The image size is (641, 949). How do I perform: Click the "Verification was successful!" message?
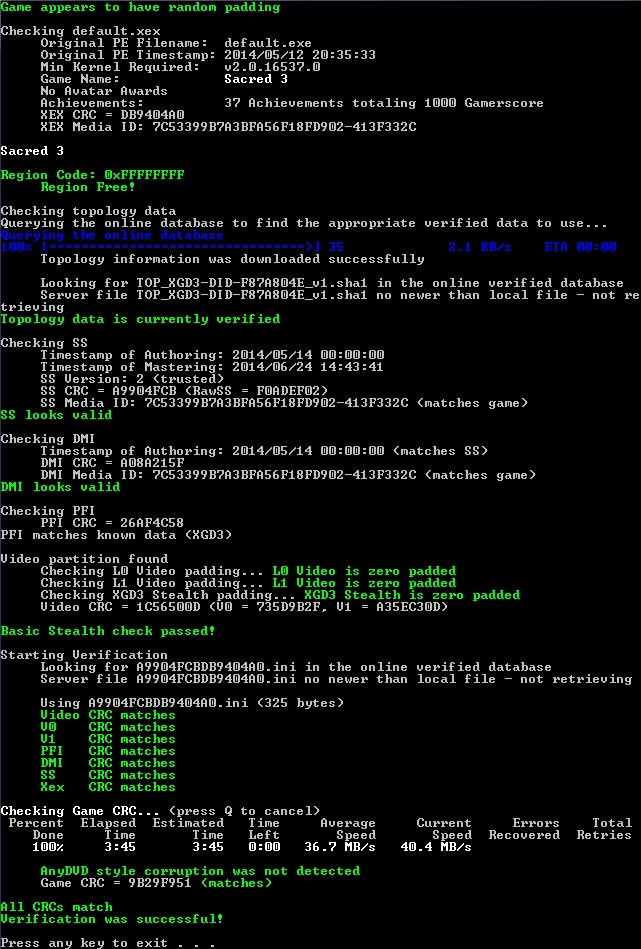pyautogui.click(x=112, y=919)
